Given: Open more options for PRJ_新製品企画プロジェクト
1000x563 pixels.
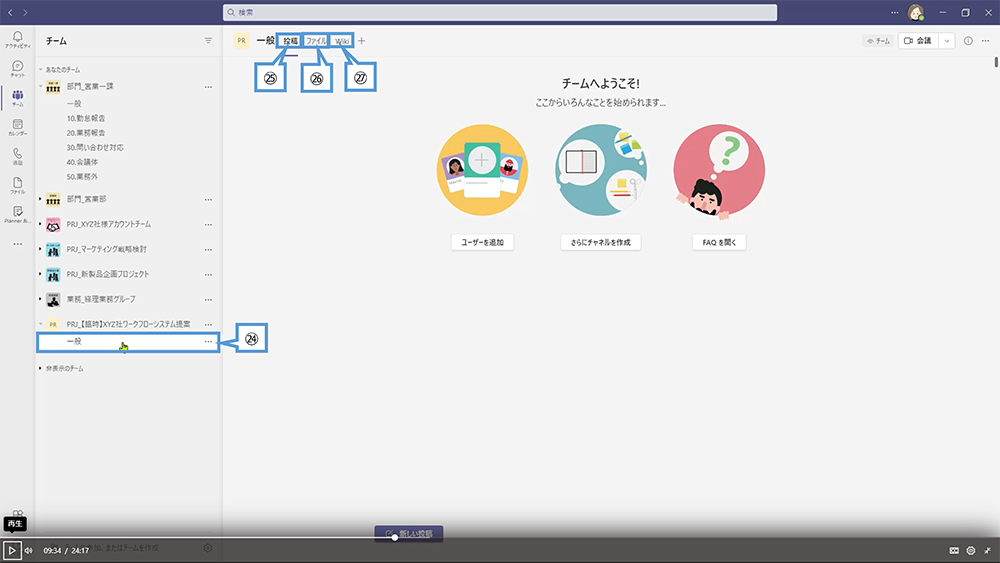Looking at the screenshot, I should point(208,274).
